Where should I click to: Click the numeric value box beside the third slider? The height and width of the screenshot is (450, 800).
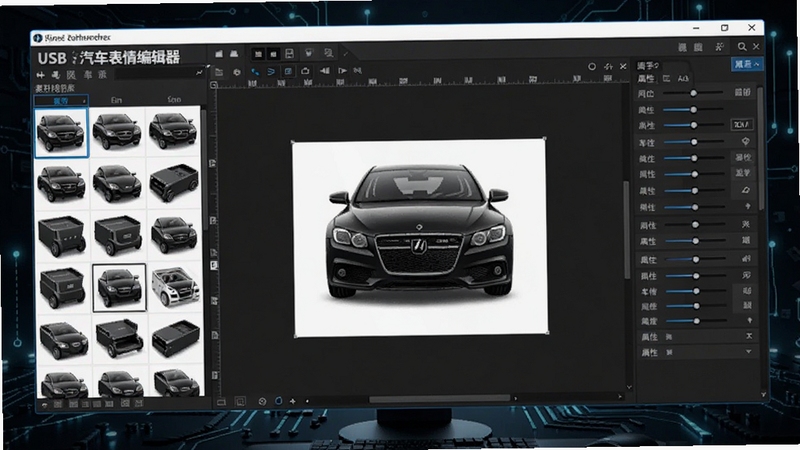pyautogui.click(x=742, y=124)
